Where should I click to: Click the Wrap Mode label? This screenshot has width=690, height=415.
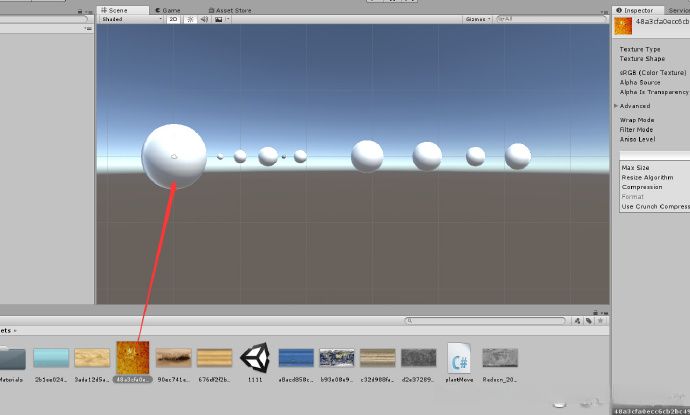(x=637, y=120)
